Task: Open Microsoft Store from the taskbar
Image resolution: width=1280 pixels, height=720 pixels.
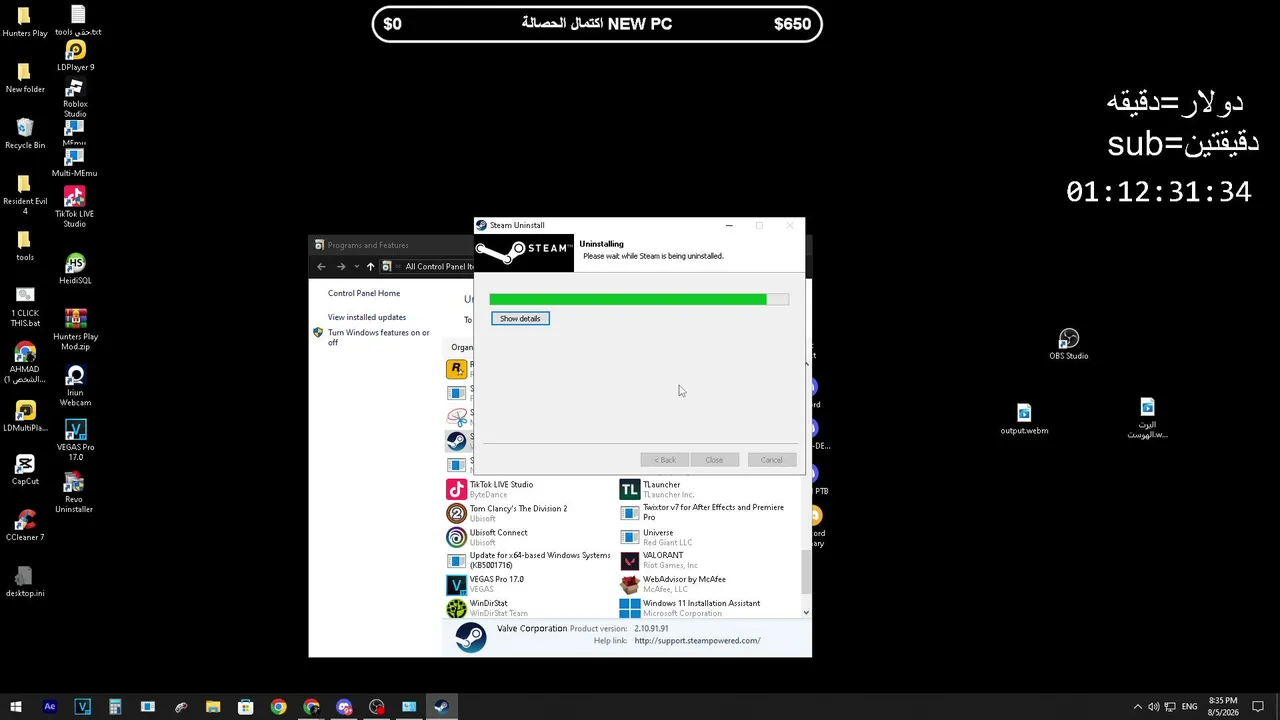Action: (246, 707)
